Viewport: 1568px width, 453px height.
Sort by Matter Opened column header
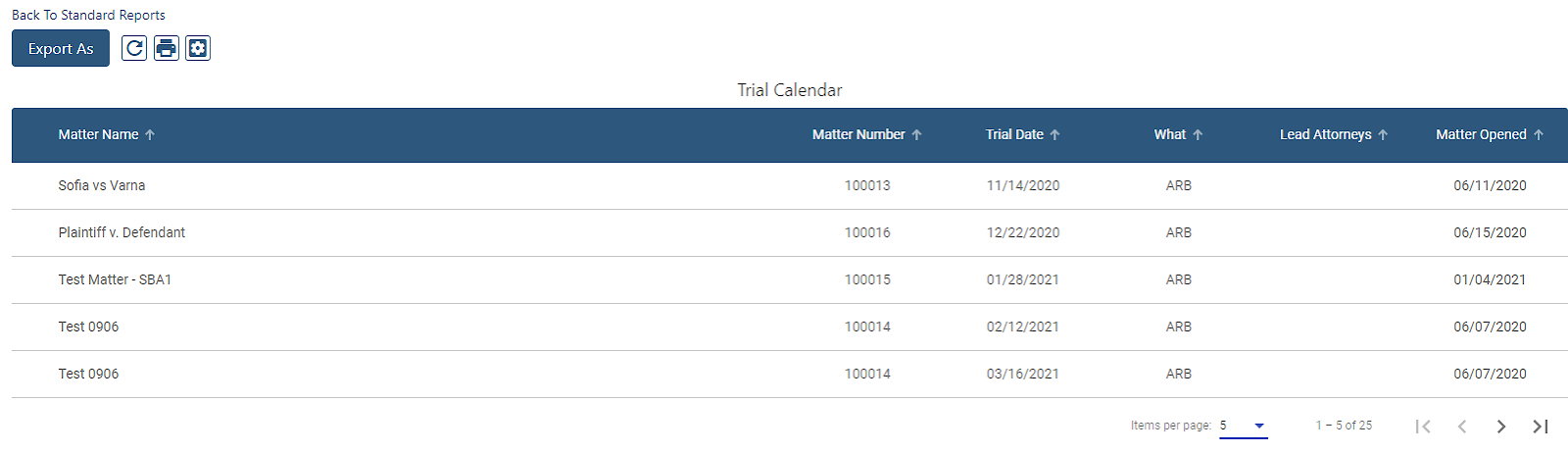(1481, 134)
